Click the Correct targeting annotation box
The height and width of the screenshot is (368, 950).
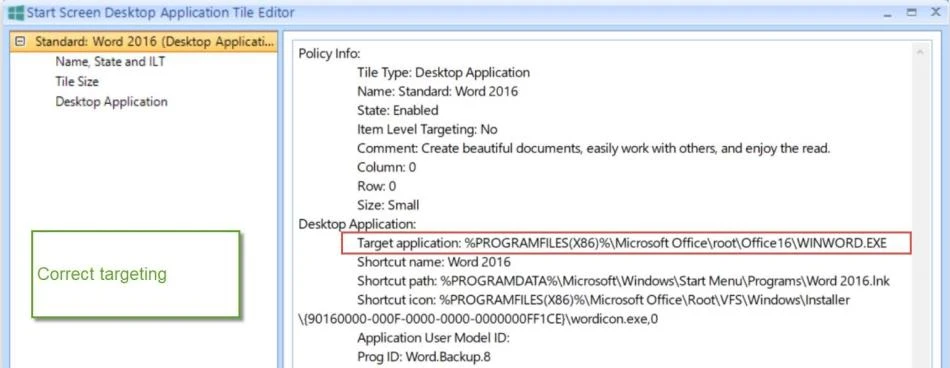coord(136,274)
